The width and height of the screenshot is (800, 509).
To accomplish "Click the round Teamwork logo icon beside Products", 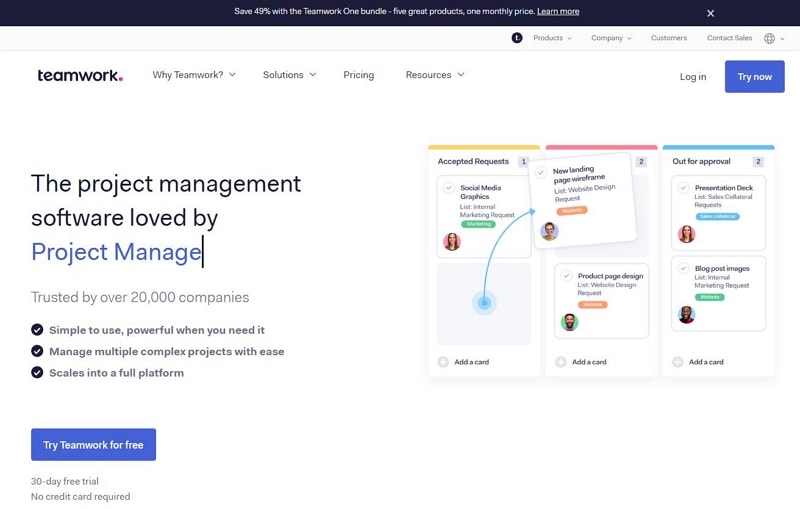I will (x=517, y=38).
